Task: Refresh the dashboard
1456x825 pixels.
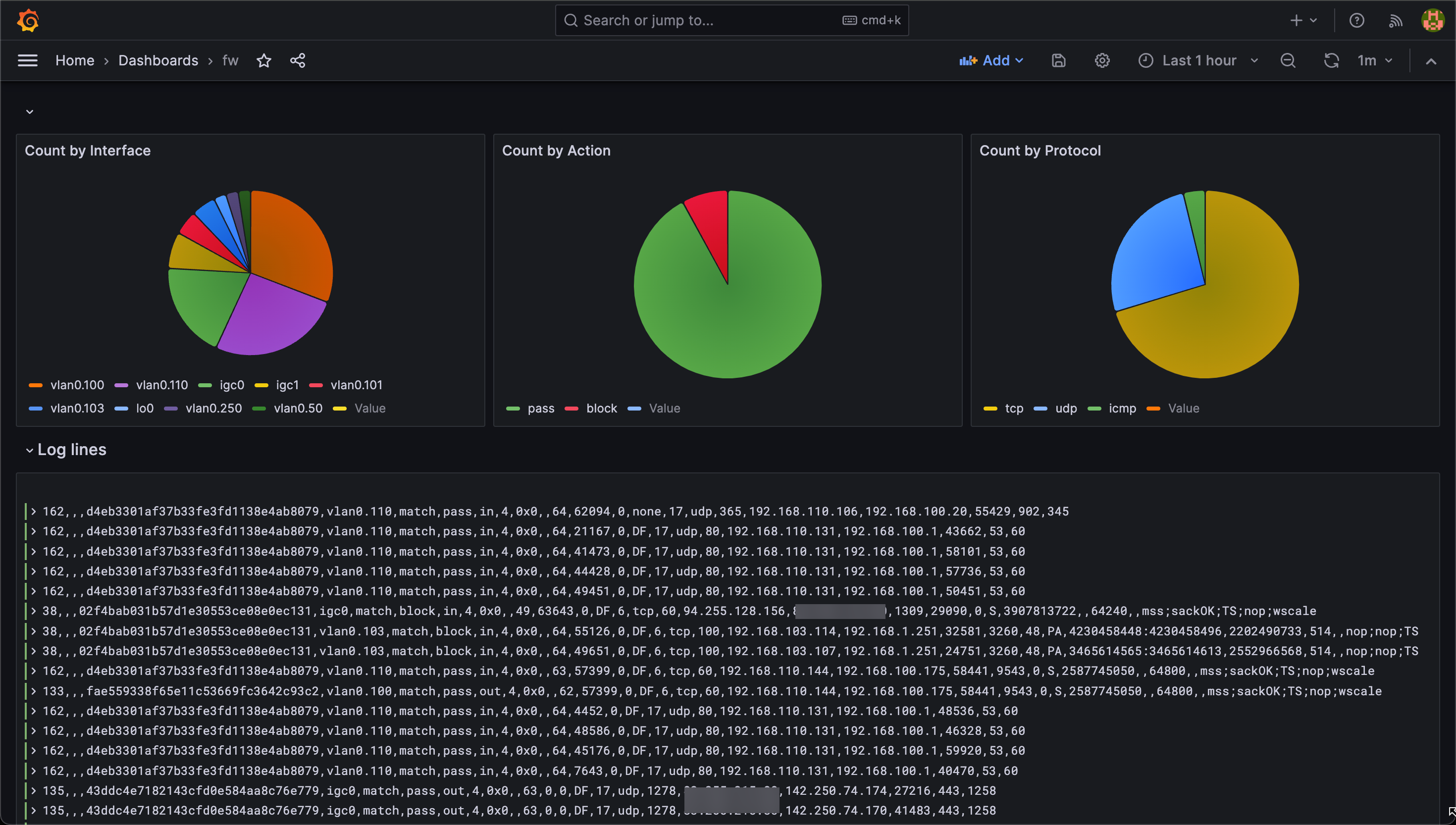Action: 1331,60
